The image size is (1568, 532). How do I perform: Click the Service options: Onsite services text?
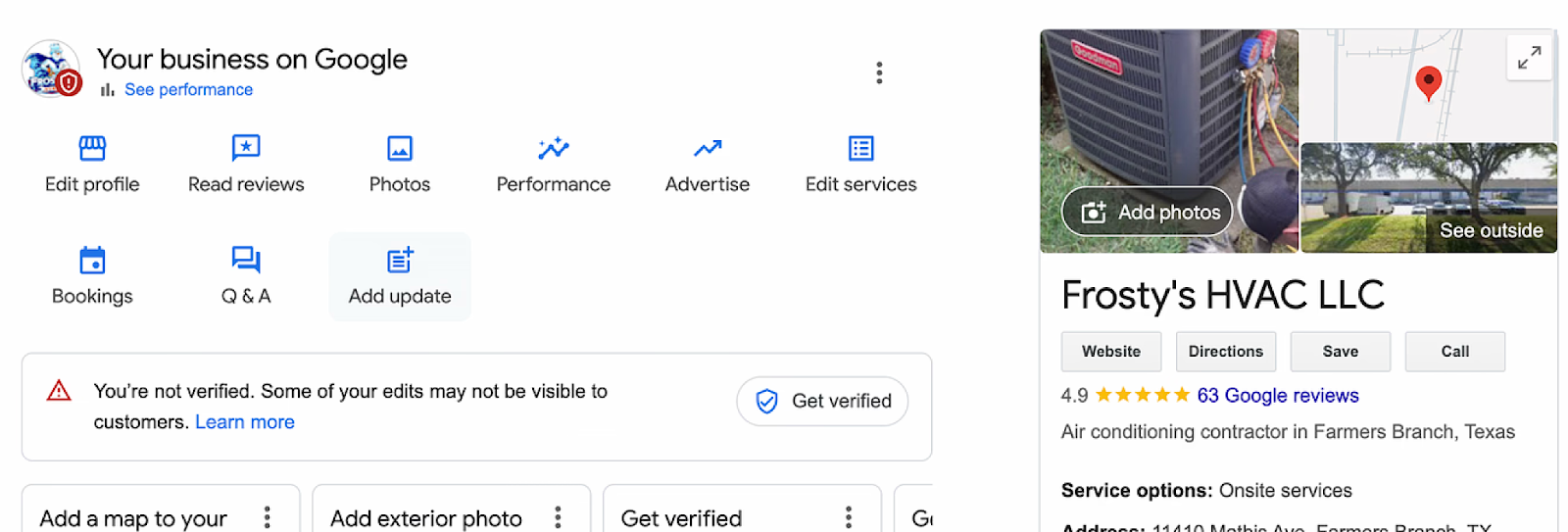pos(1206,491)
